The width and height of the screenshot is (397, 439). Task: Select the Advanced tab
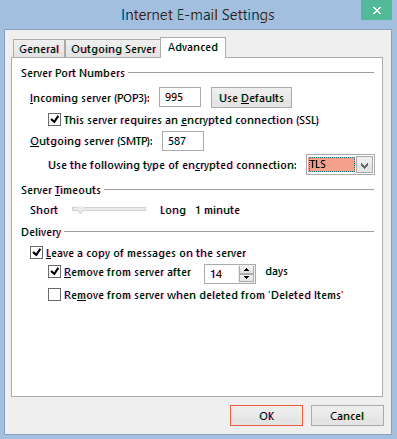tap(193, 47)
